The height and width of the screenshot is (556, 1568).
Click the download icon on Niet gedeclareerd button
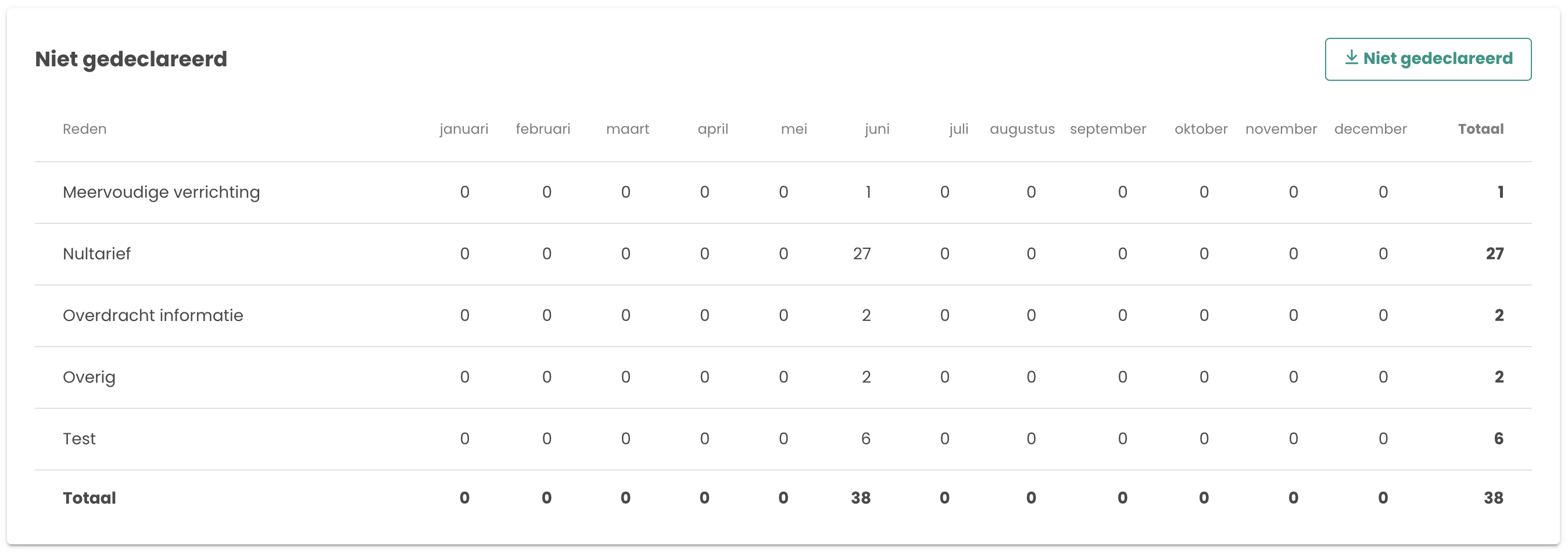coord(1351,58)
